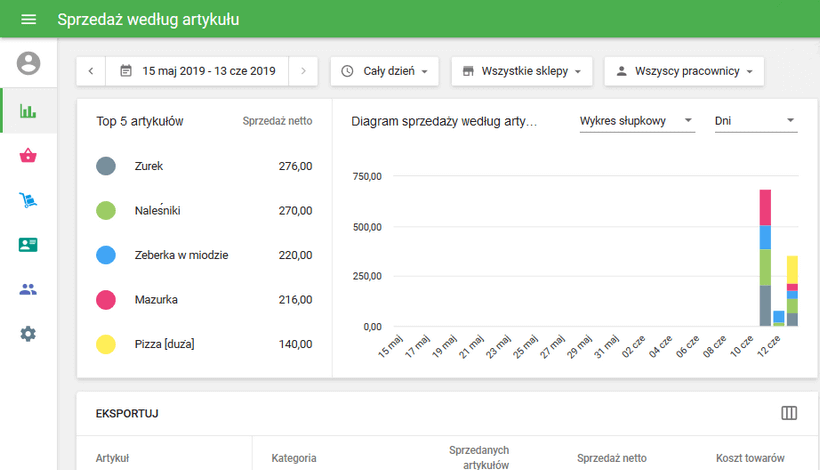
Task: Click the tallest stacked bar in chart
Action: (x=765, y=257)
